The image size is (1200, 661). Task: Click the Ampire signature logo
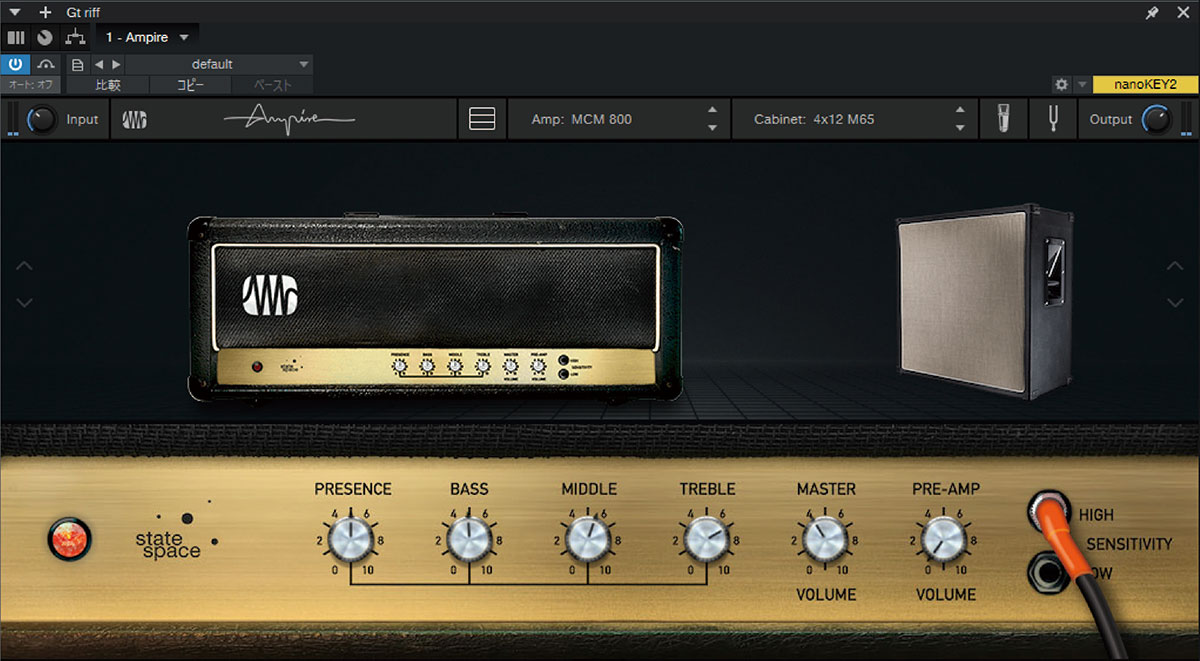[x=289, y=119]
